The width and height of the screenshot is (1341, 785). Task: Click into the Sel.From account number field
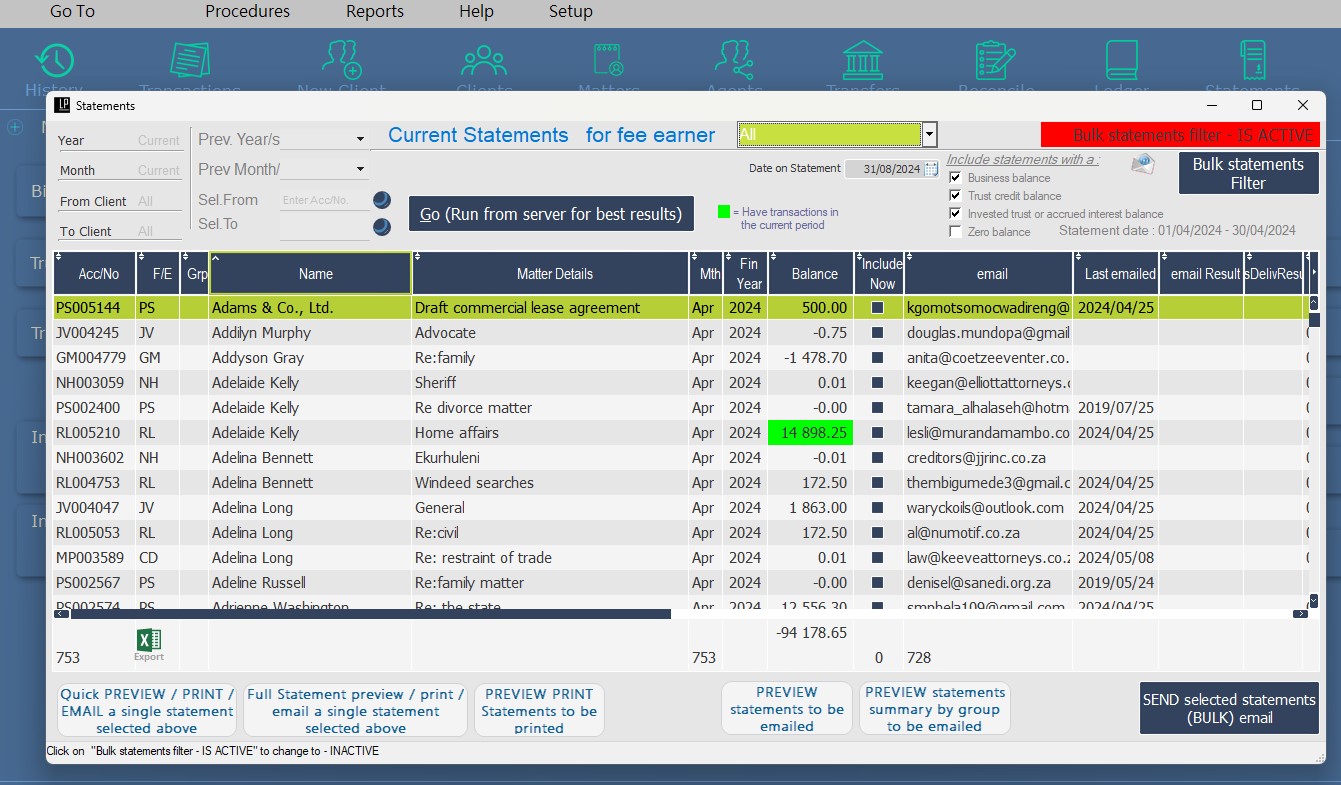coord(323,201)
